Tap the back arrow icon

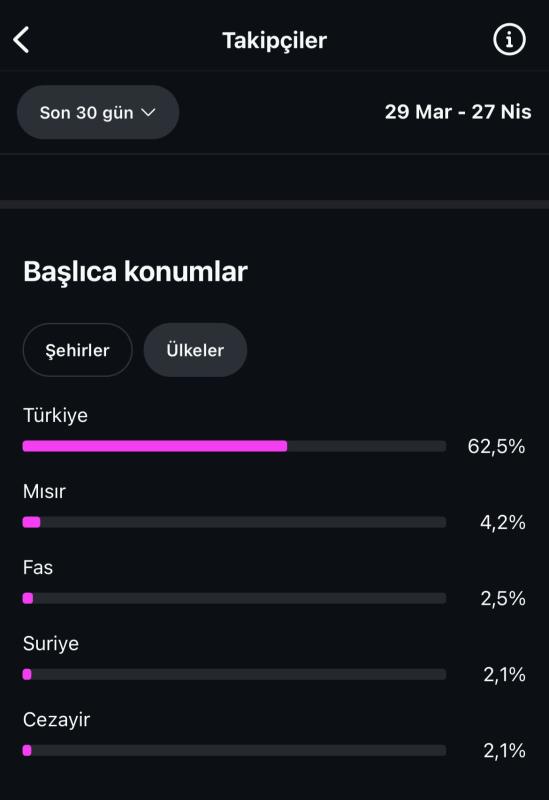21,40
